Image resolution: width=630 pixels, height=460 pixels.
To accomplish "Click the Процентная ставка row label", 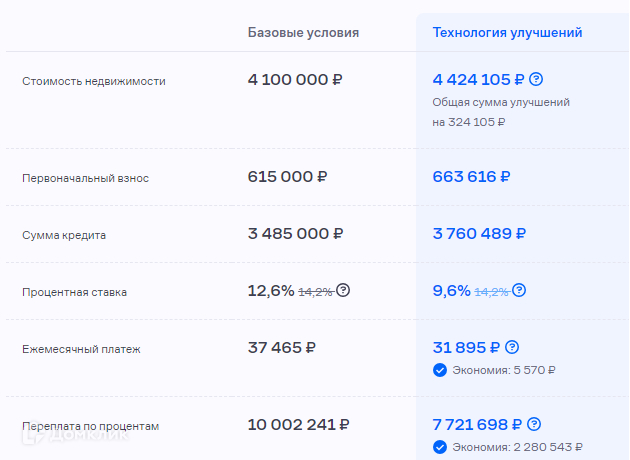I will pos(74,292).
